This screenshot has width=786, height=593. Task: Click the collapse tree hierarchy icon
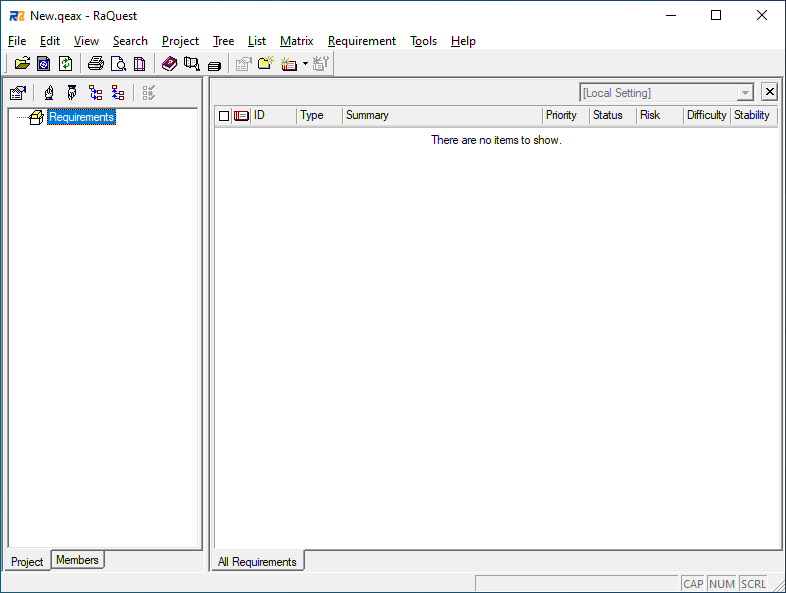tap(118, 93)
